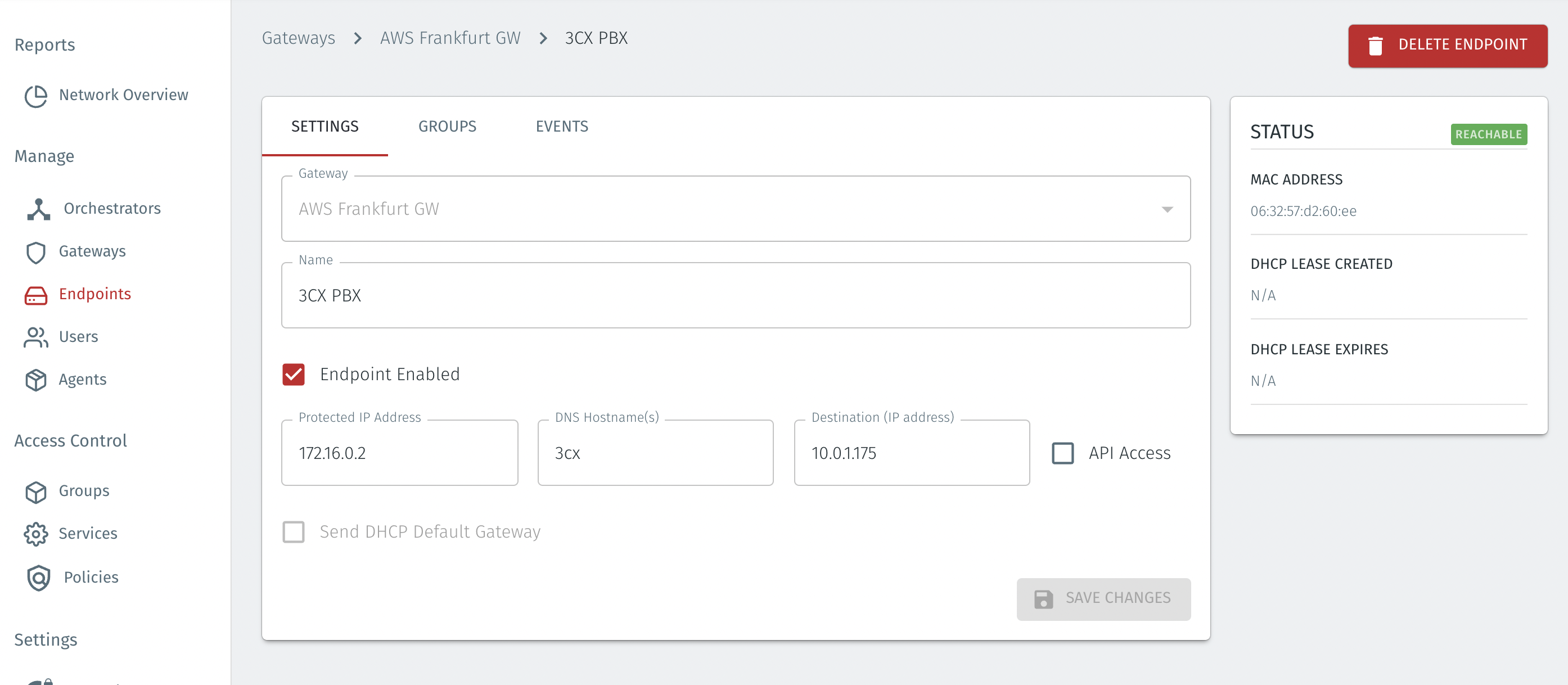The height and width of the screenshot is (685, 1568).
Task: Enable the API Access checkbox
Action: point(1063,453)
